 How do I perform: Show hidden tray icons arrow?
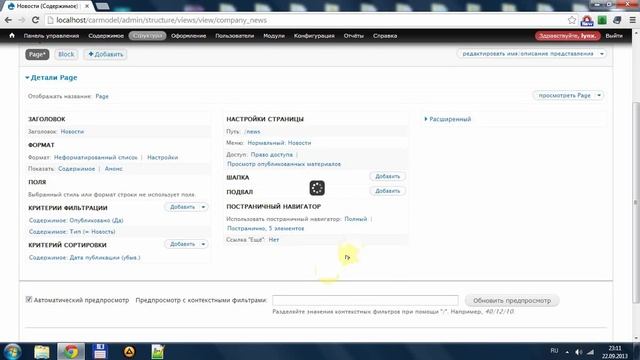point(567,351)
